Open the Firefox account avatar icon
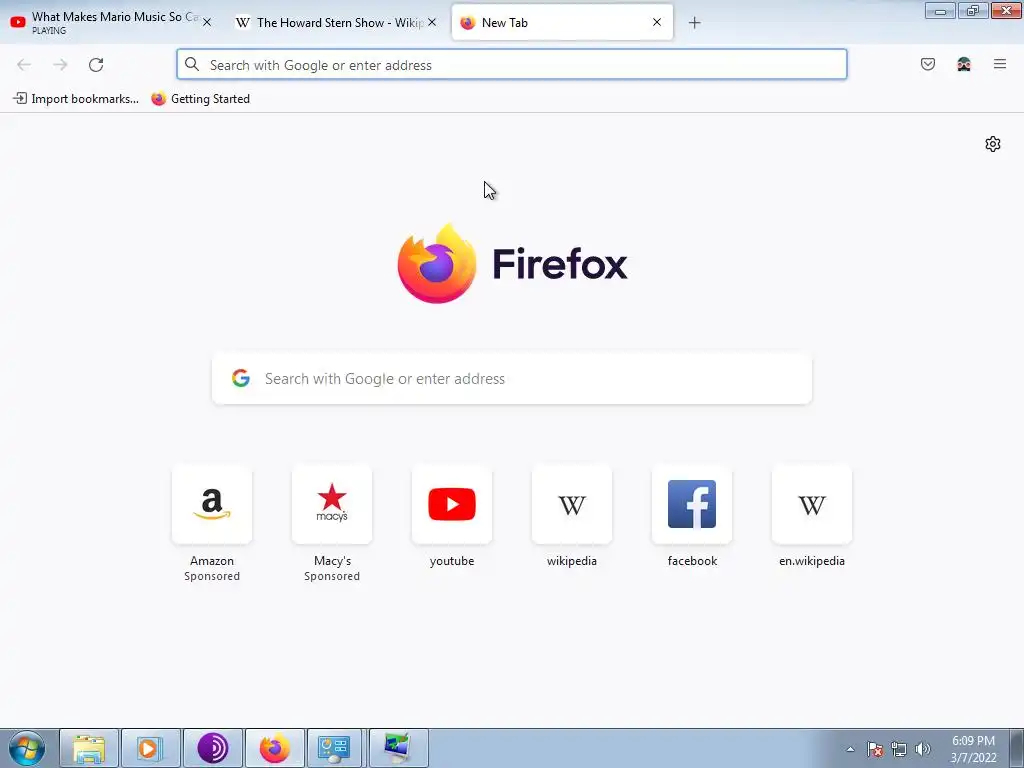Image resolution: width=1024 pixels, height=768 pixels. click(964, 64)
